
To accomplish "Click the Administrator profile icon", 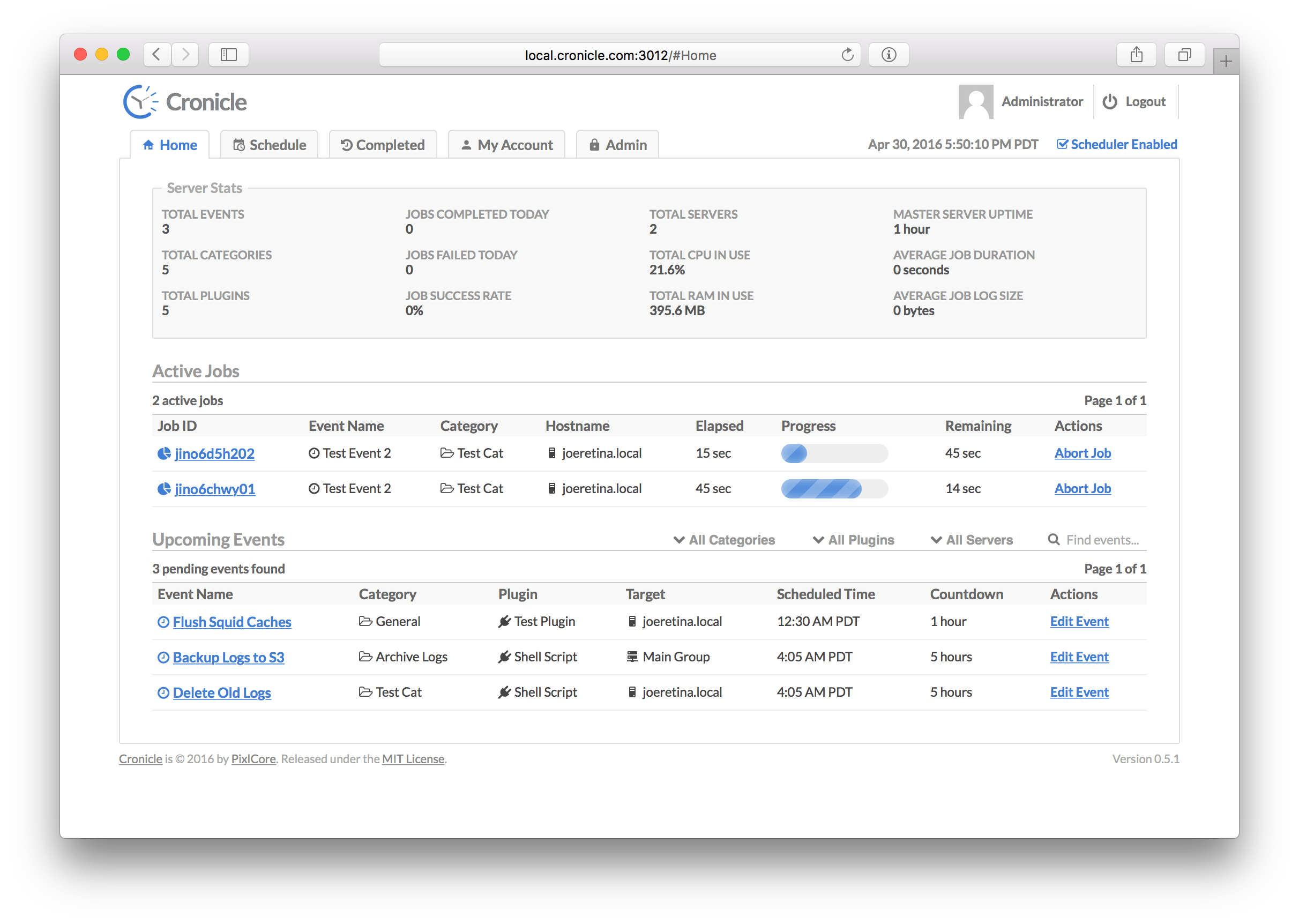I will point(977,101).
